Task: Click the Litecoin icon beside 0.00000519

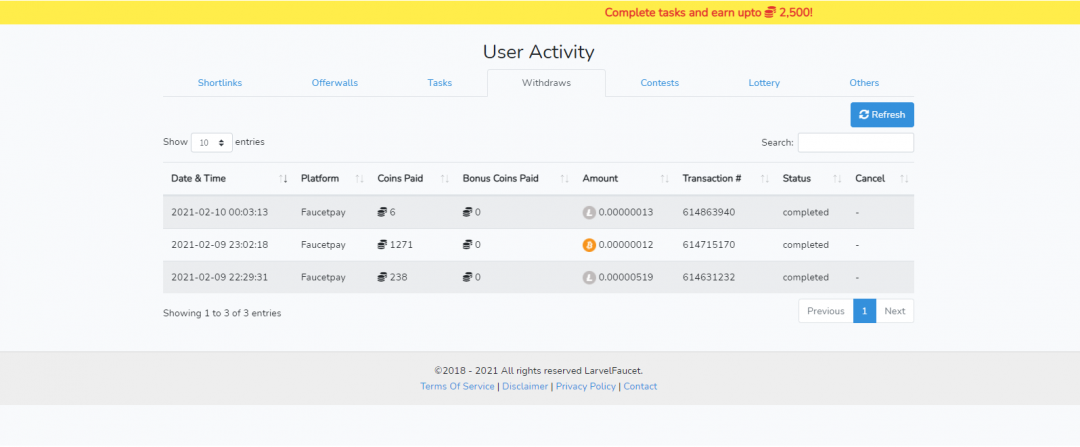Action: point(589,278)
